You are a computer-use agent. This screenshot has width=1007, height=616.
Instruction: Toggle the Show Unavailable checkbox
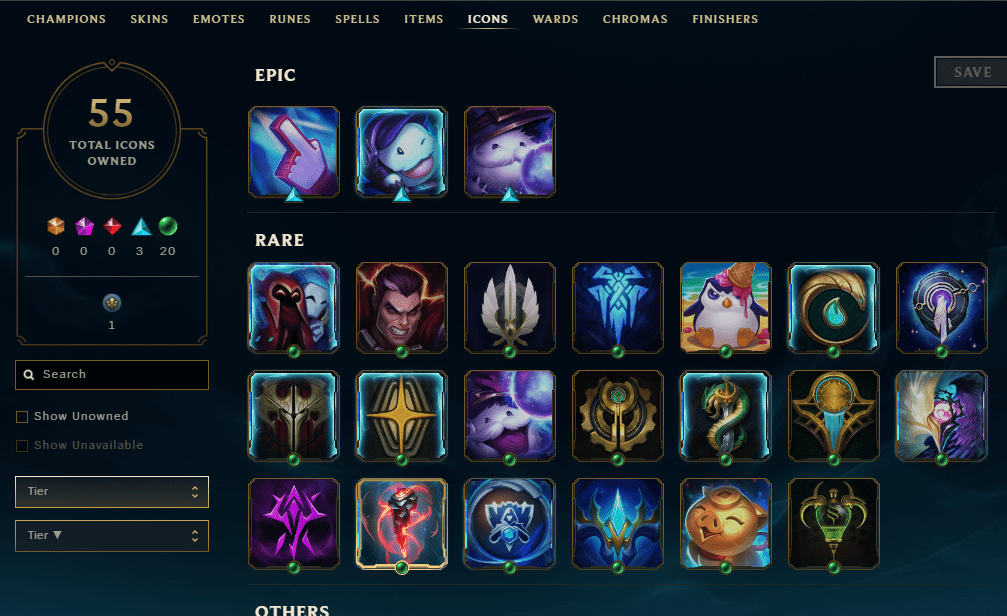point(22,446)
